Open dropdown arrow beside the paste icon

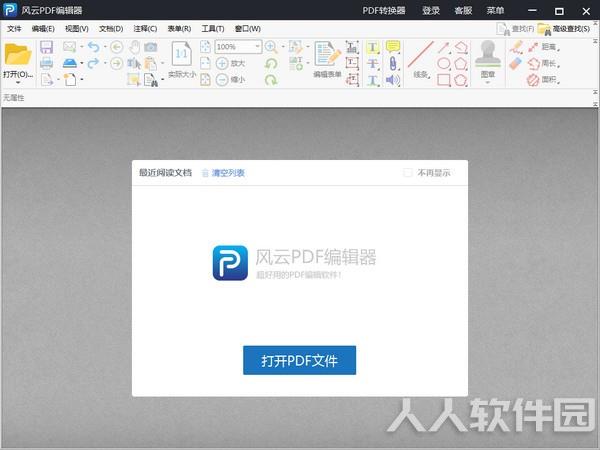(x=162, y=63)
